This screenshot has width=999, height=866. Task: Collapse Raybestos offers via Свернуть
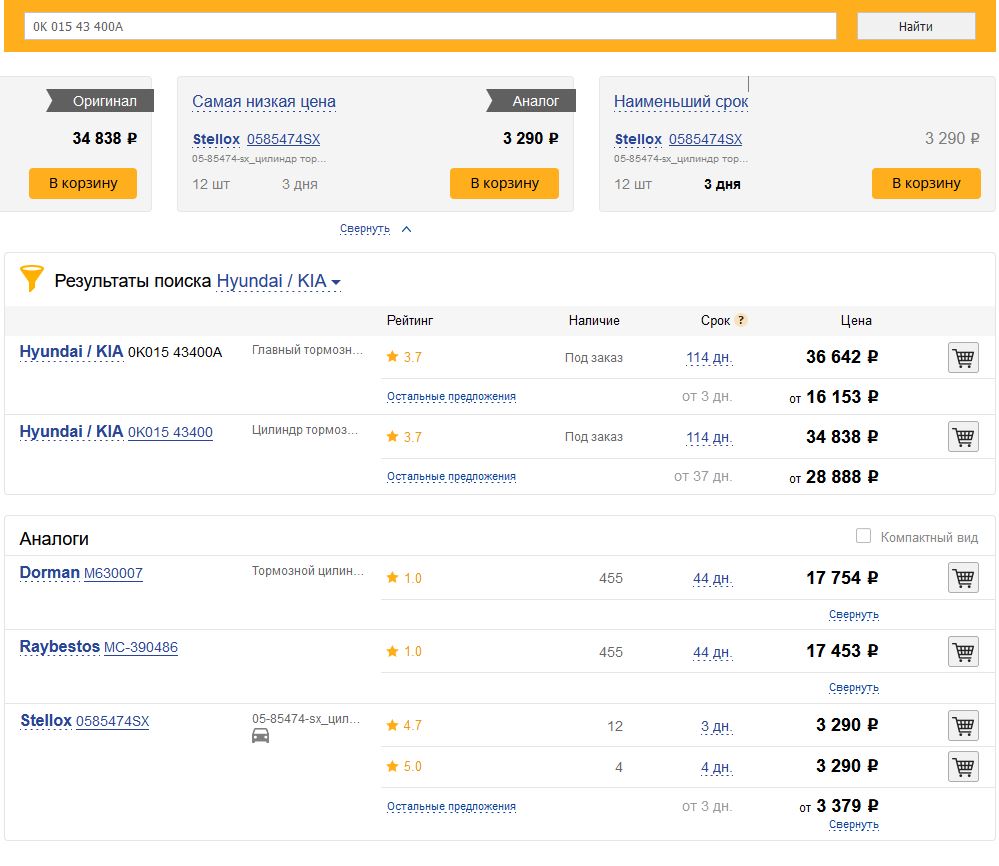tap(853, 688)
